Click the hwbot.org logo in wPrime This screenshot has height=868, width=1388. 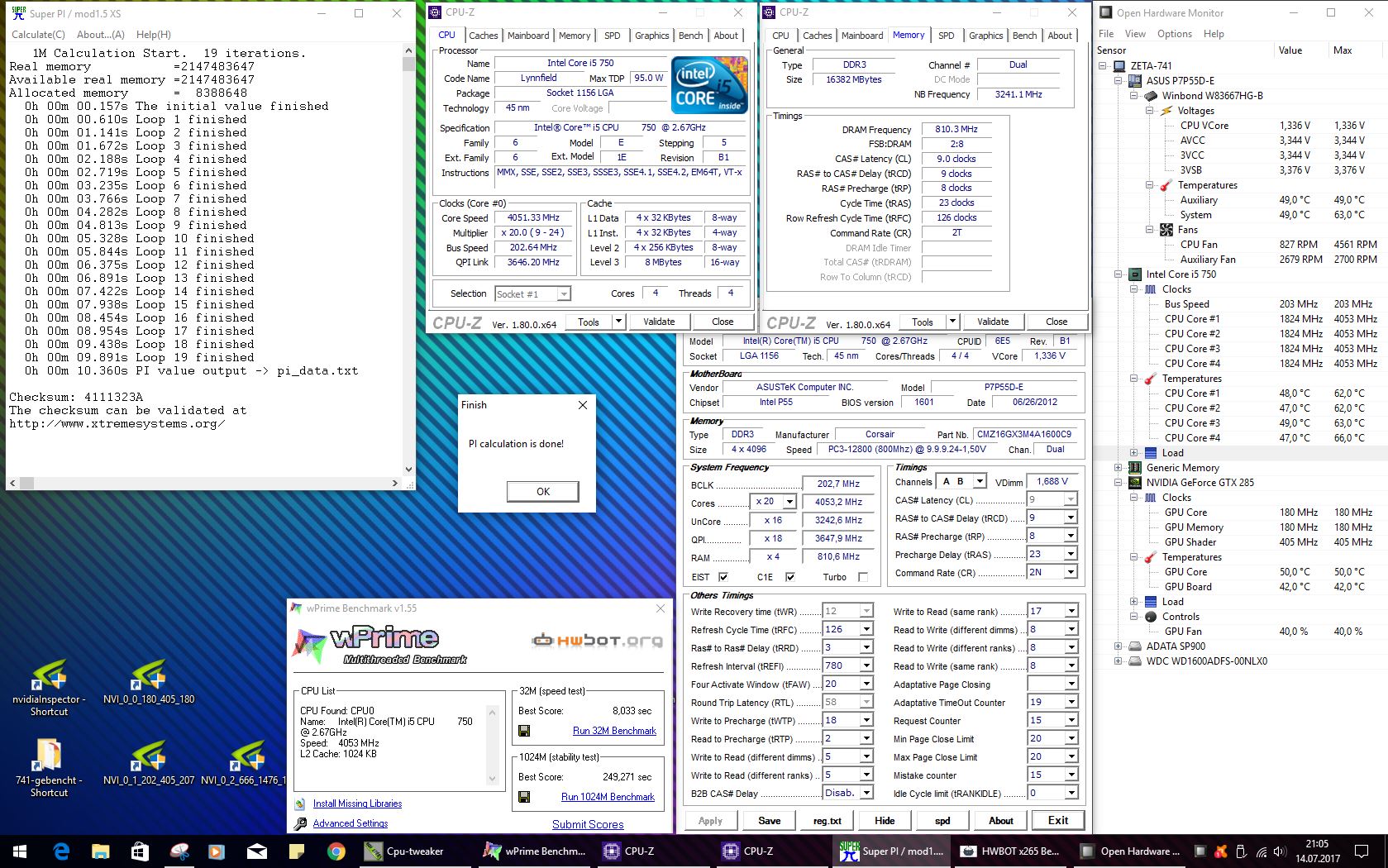pos(597,640)
